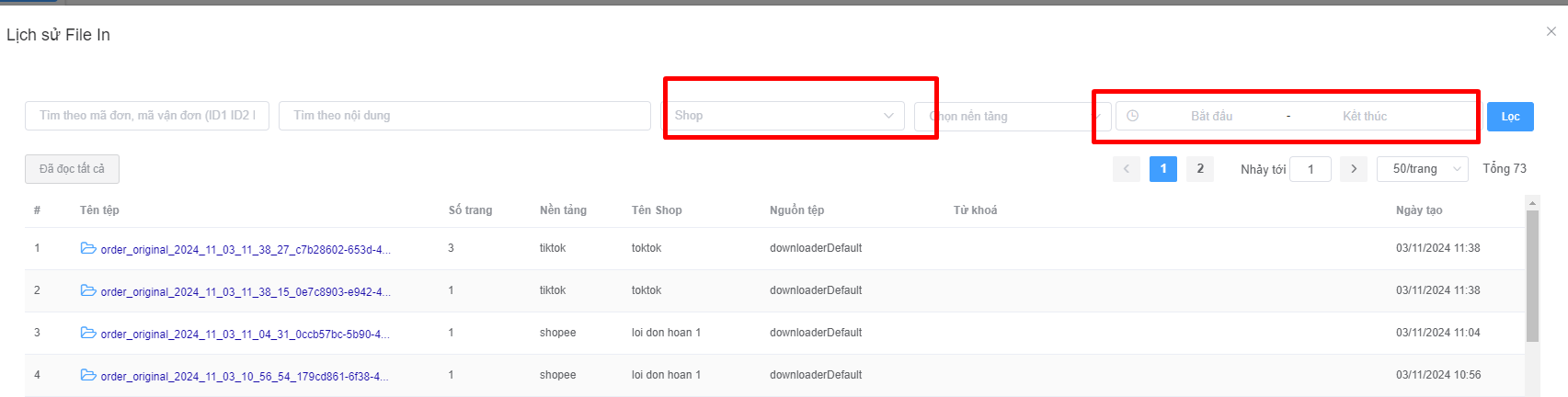Click folder icon of first order file

[x=88, y=248]
